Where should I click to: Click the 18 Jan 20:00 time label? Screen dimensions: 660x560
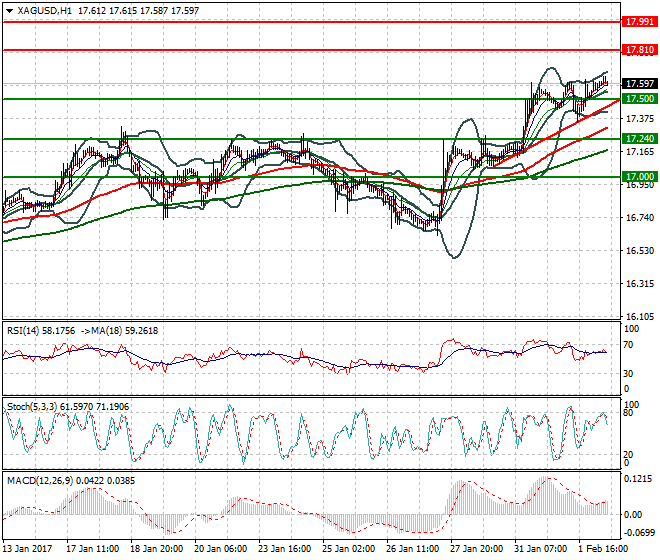coord(157,549)
